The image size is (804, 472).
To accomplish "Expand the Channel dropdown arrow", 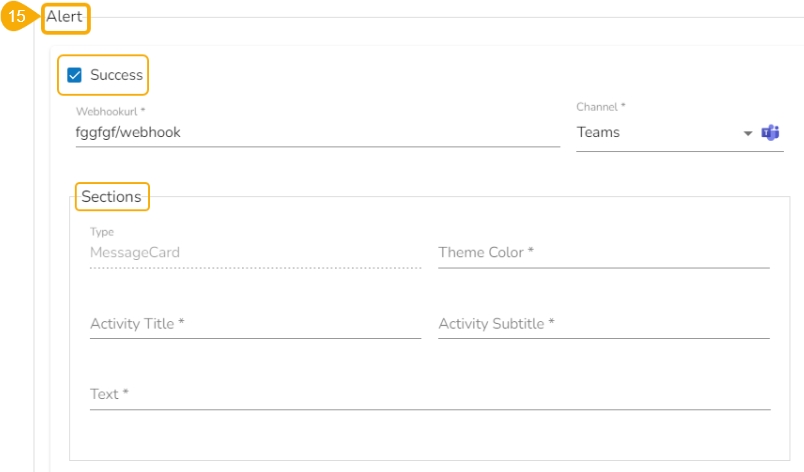I will [747, 133].
